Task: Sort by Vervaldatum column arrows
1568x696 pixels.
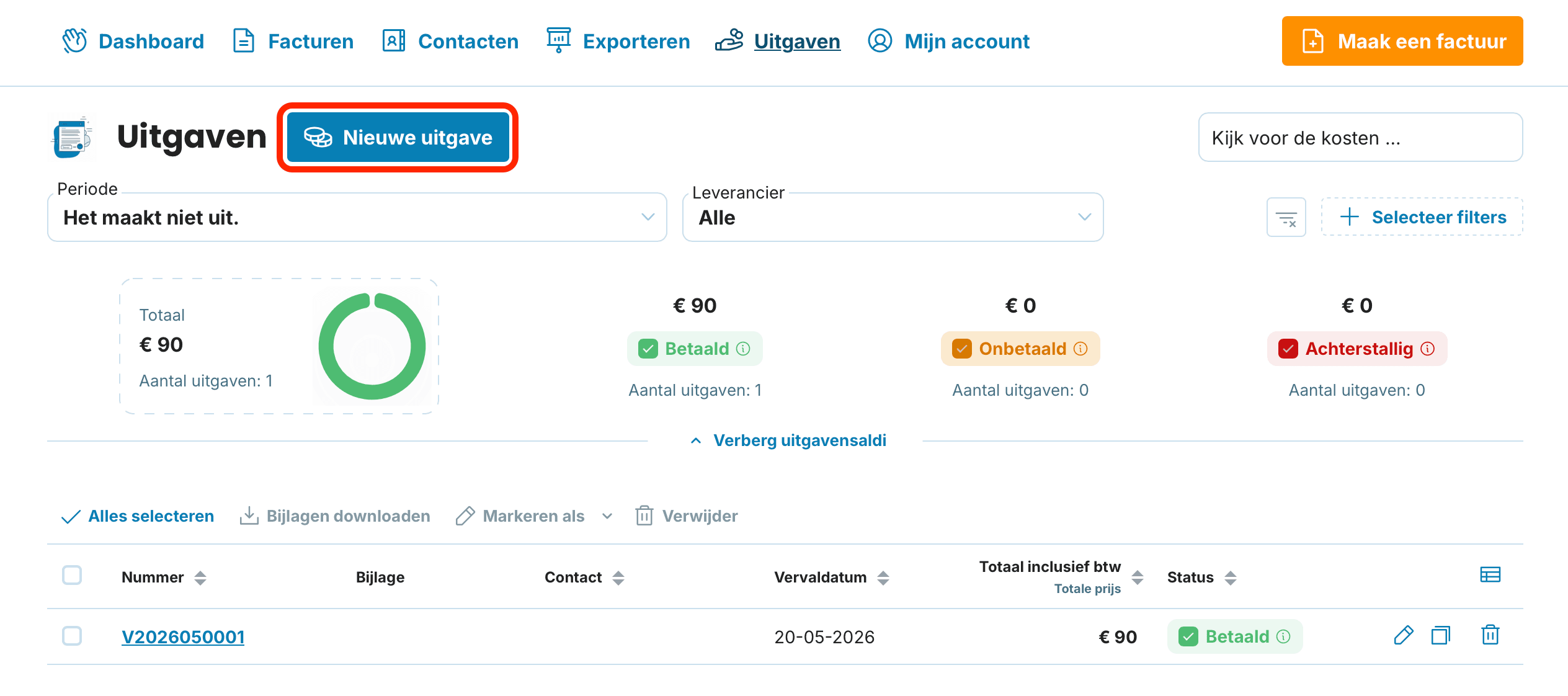Action: (x=883, y=578)
